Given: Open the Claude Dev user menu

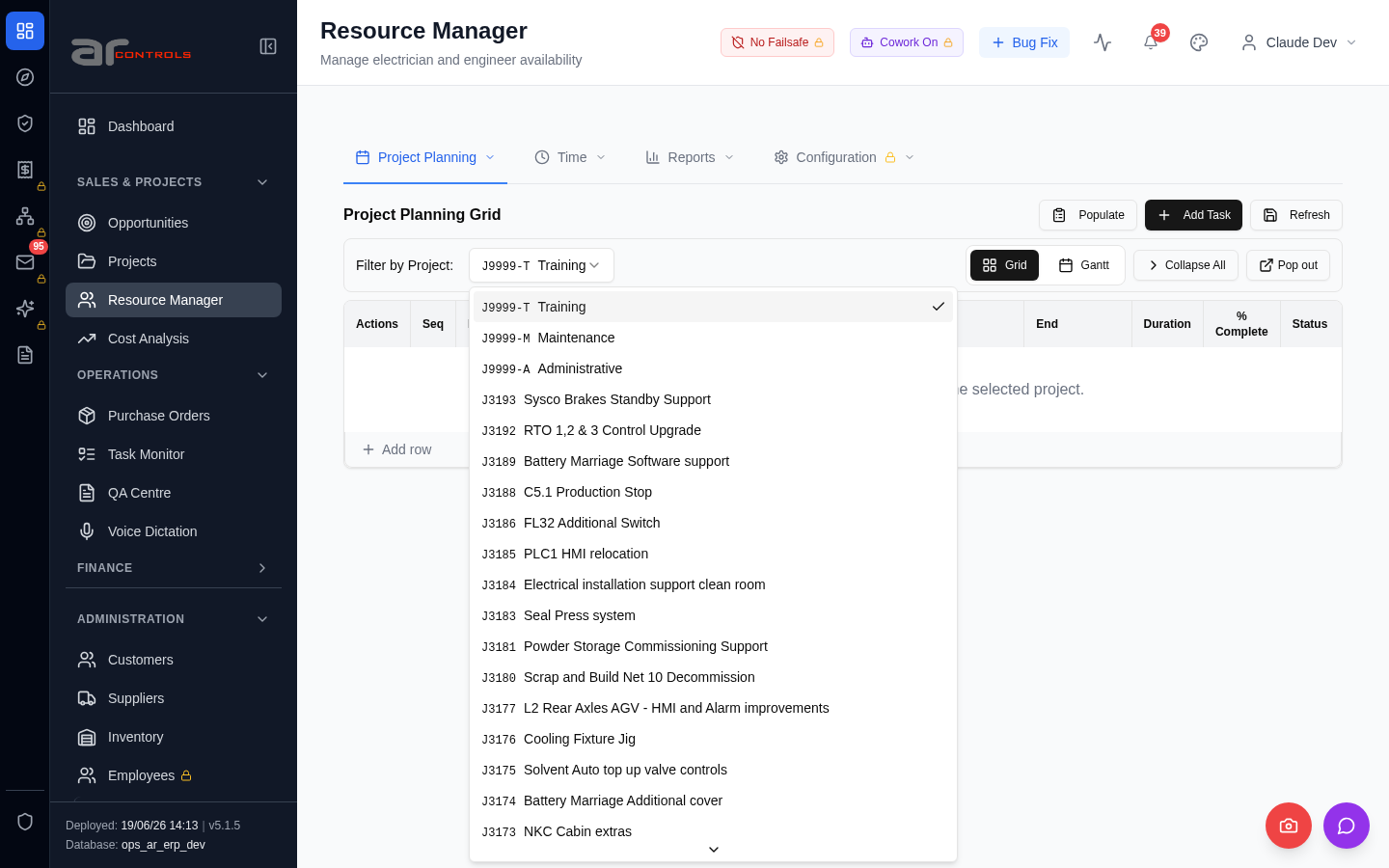Looking at the screenshot, I should [x=1298, y=42].
